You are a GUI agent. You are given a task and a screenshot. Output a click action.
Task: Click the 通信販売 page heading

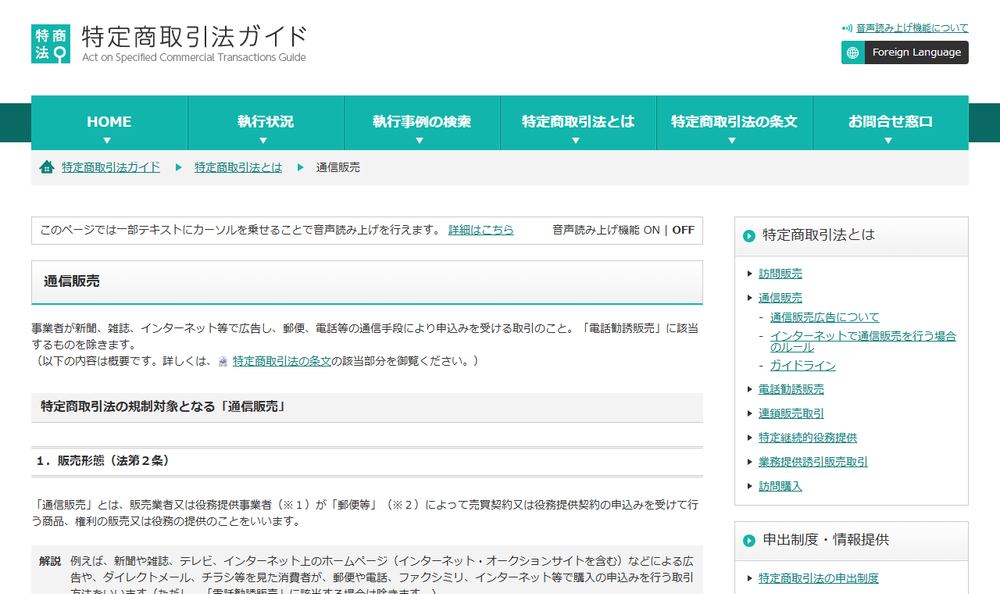71,281
